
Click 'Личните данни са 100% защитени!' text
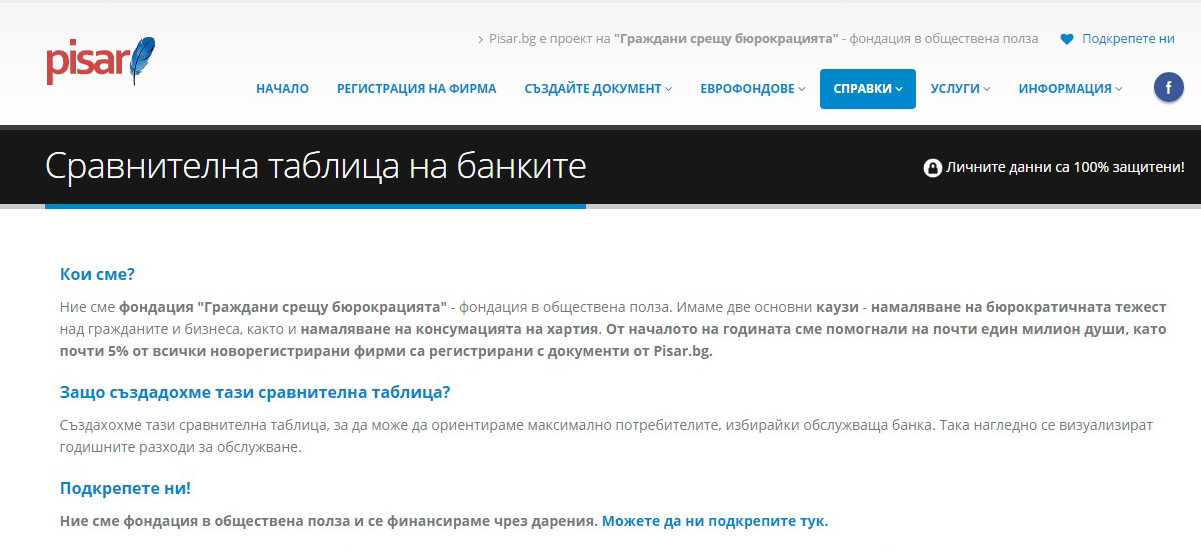coord(1065,168)
